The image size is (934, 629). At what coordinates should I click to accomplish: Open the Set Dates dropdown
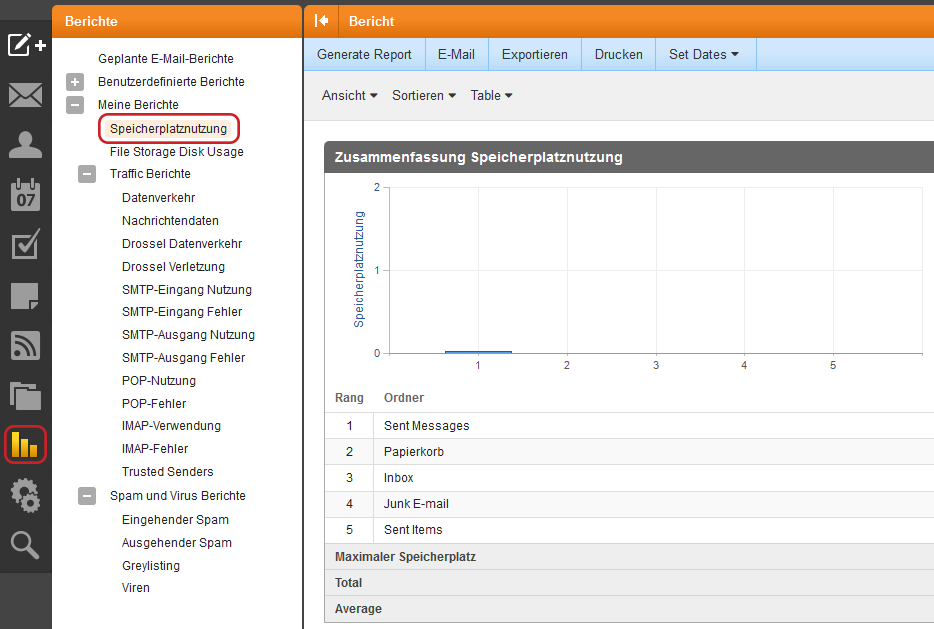click(704, 55)
